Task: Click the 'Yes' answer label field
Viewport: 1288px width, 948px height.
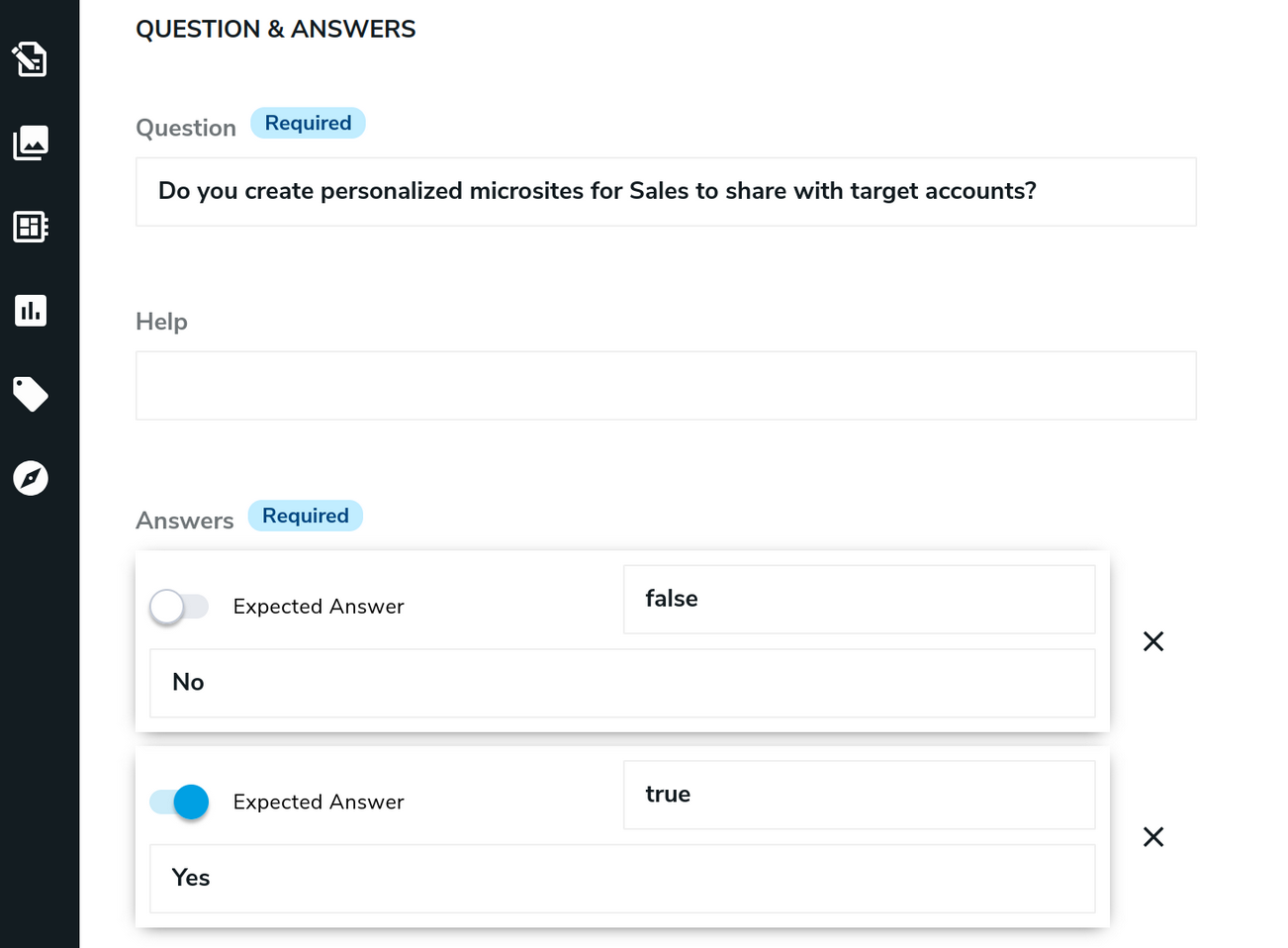Action: (x=621, y=879)
